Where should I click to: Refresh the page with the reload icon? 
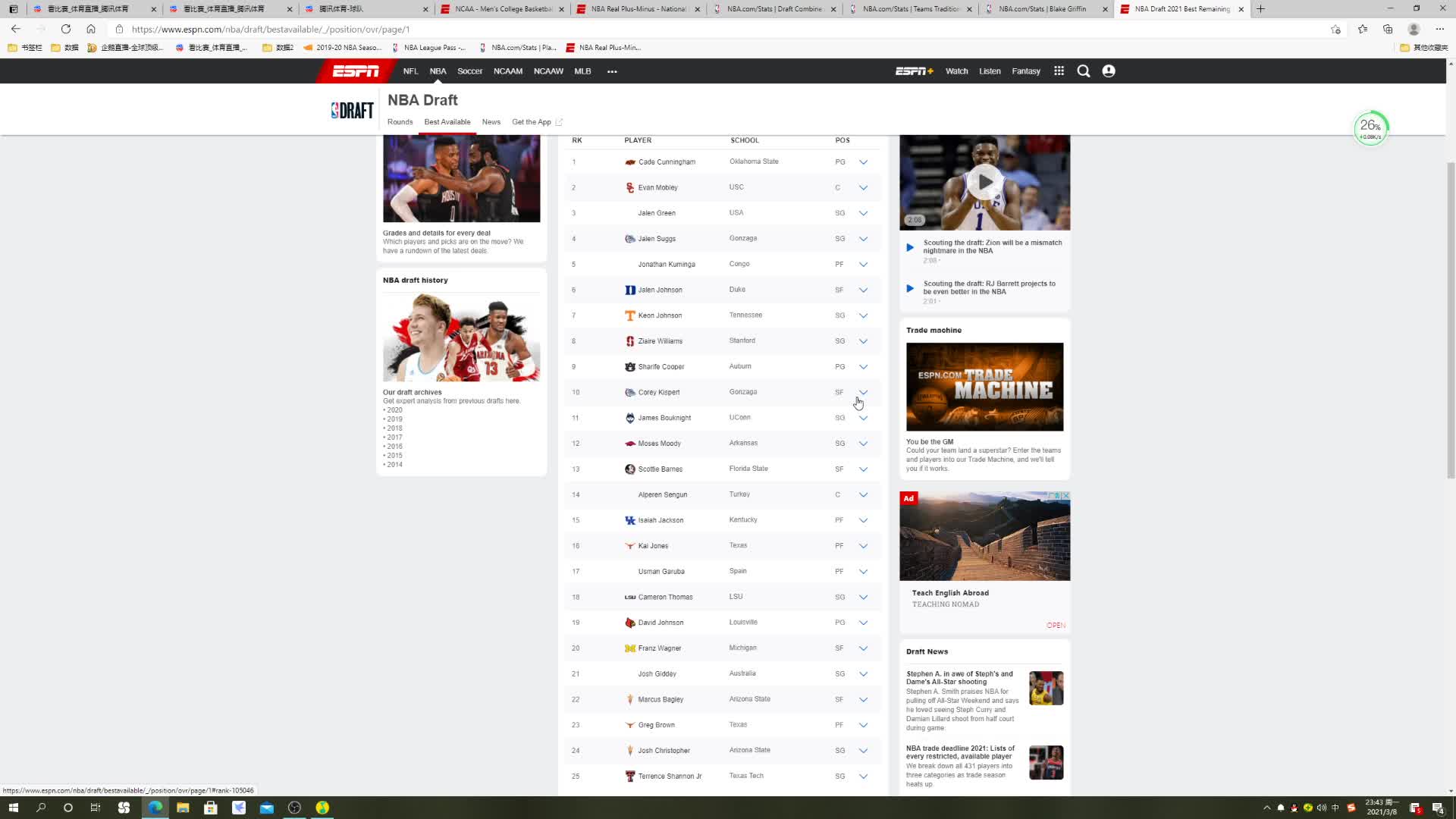pos(66,29)
